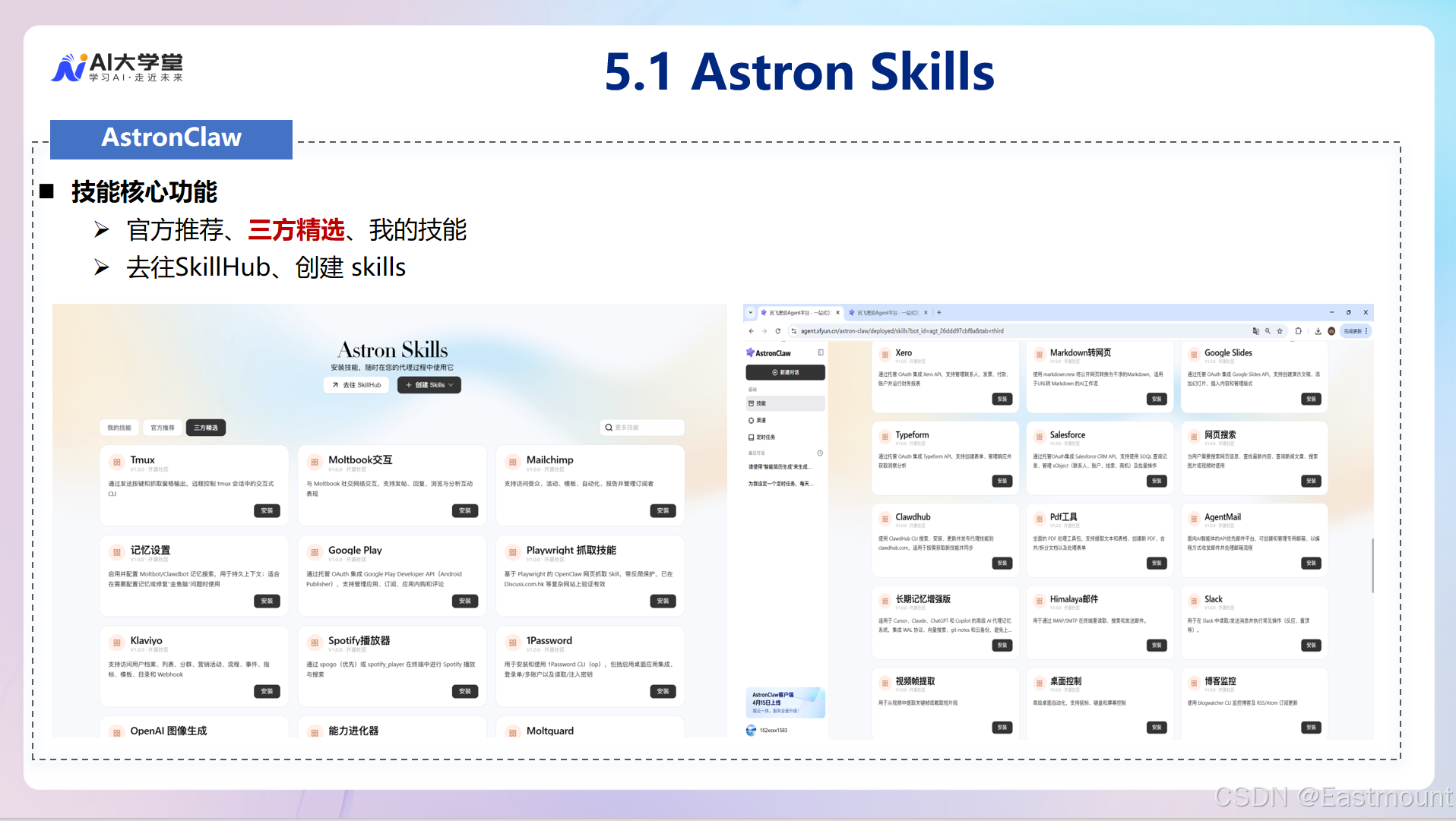Open 渠道 in the AstronClaw sidebar
Image resolution: width=1456 pixels, height=821 pixels.
[785, 420]
